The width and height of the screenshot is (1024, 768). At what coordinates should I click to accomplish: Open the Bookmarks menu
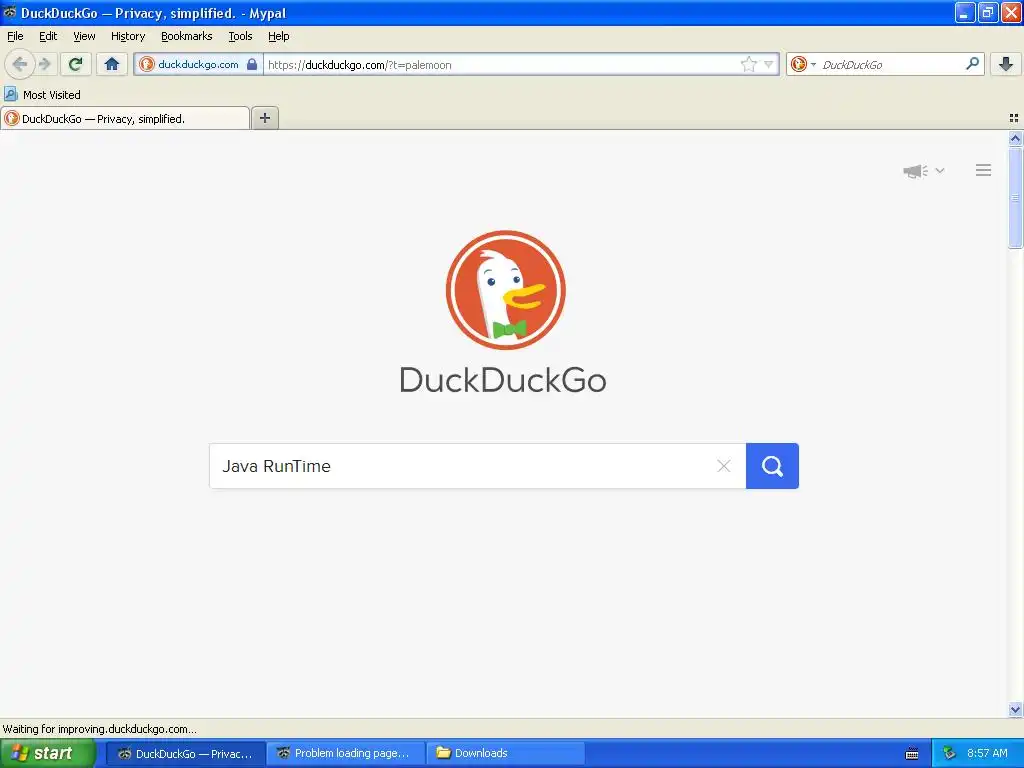pyautogui.click(x=187, y=37)
